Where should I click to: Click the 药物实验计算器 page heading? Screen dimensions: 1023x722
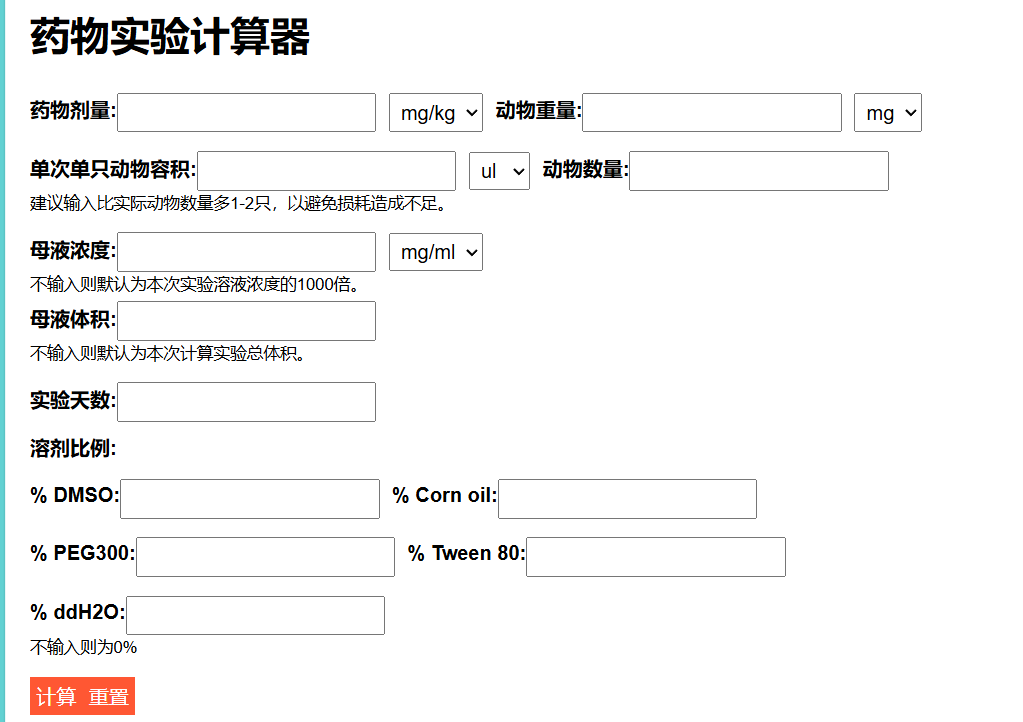(x=170, y=38)
